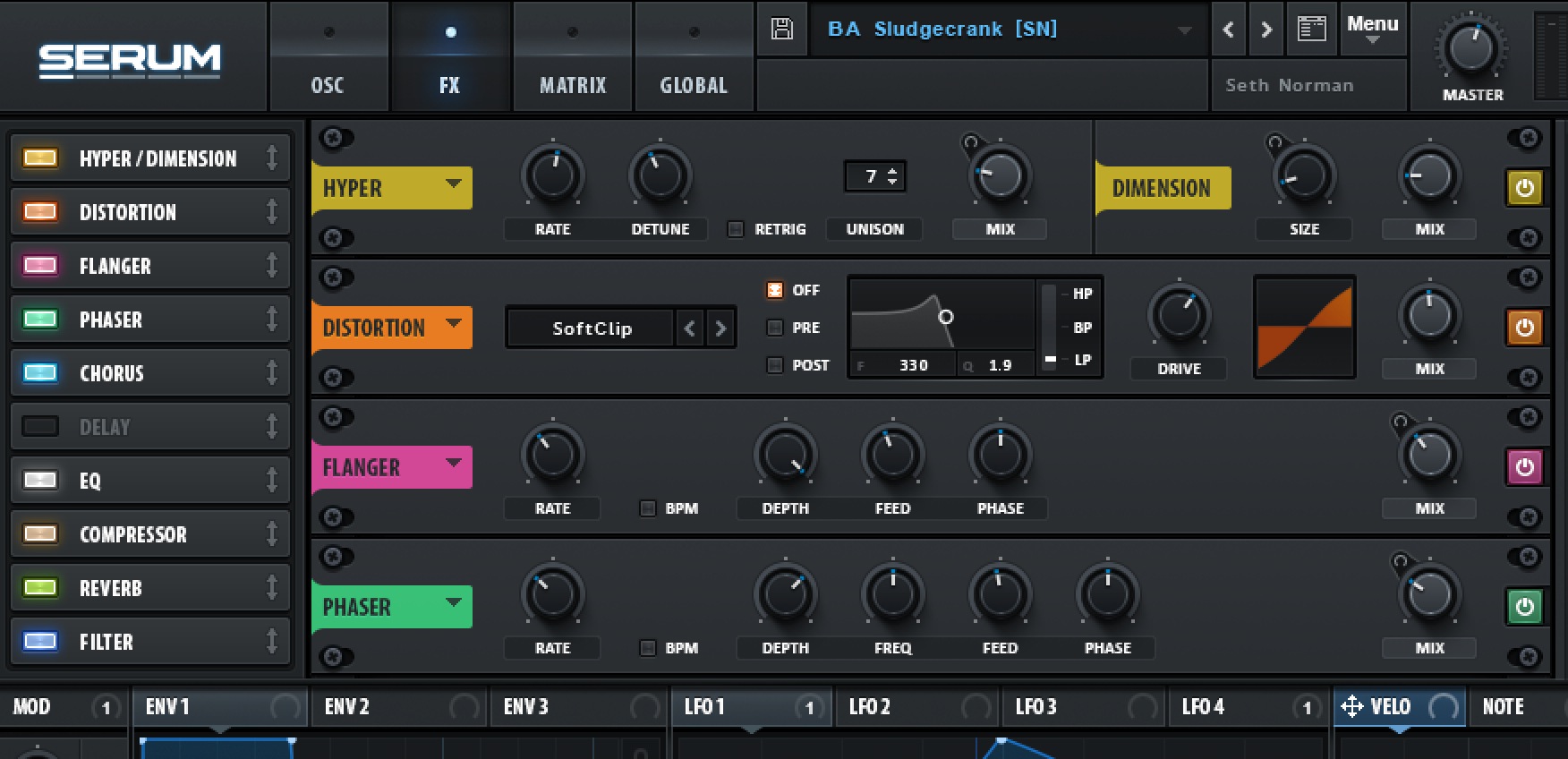This screenshot has height=759, width=1568.
Task: Click the Reverb reorder arrows
Action: pos(272,588)
